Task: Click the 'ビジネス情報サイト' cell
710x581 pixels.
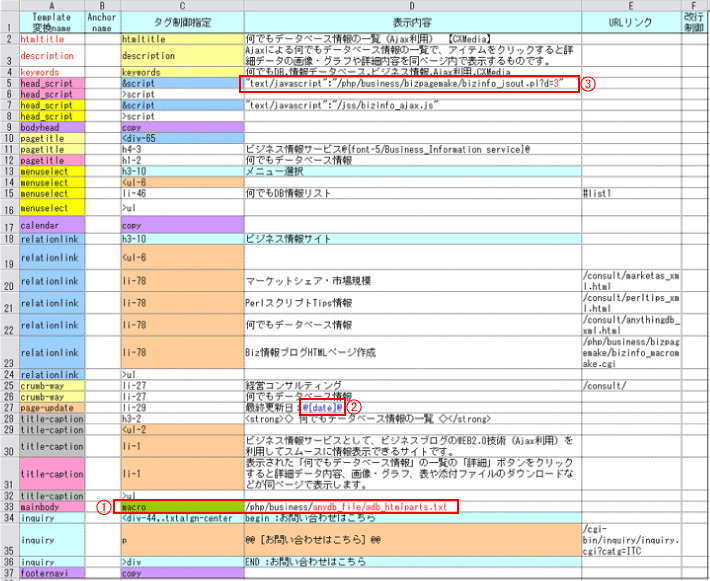Action: coord(413,239)
